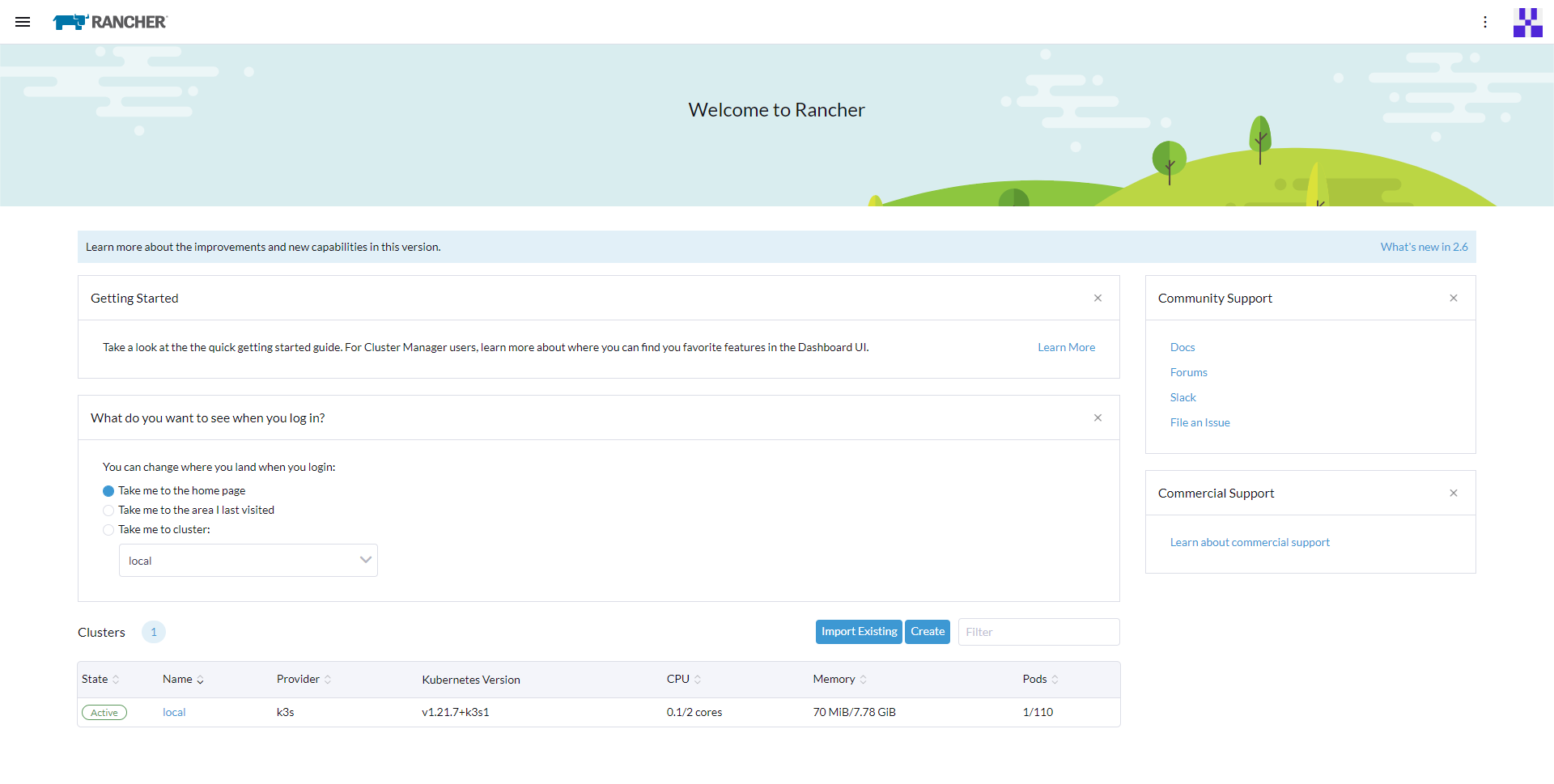The image size is (1554, 784).
Task: Open the top-right kebab options menu
Action: pos(1486,22)
